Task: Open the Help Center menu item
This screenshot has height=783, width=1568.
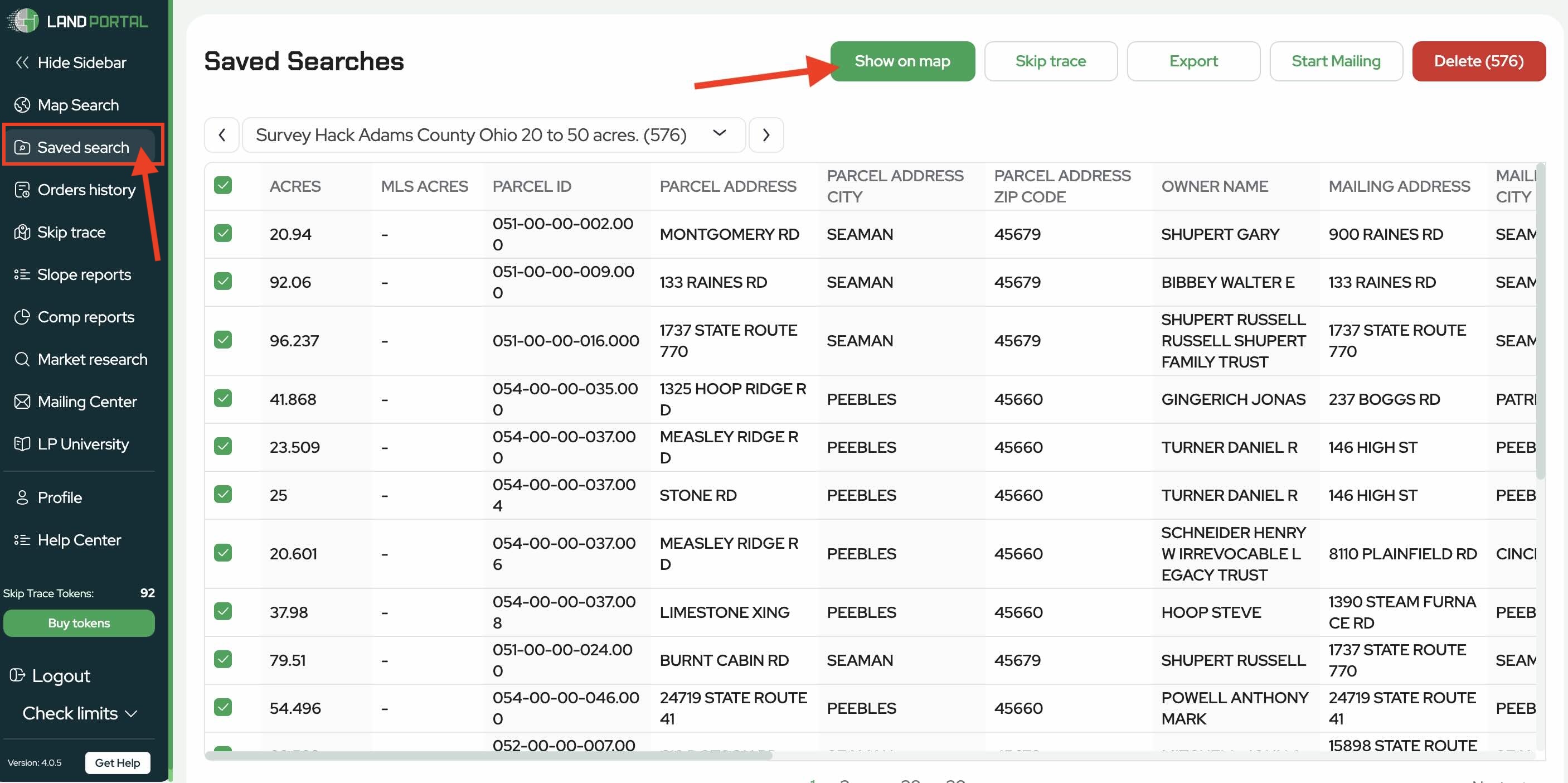Action: coord(79,540)
